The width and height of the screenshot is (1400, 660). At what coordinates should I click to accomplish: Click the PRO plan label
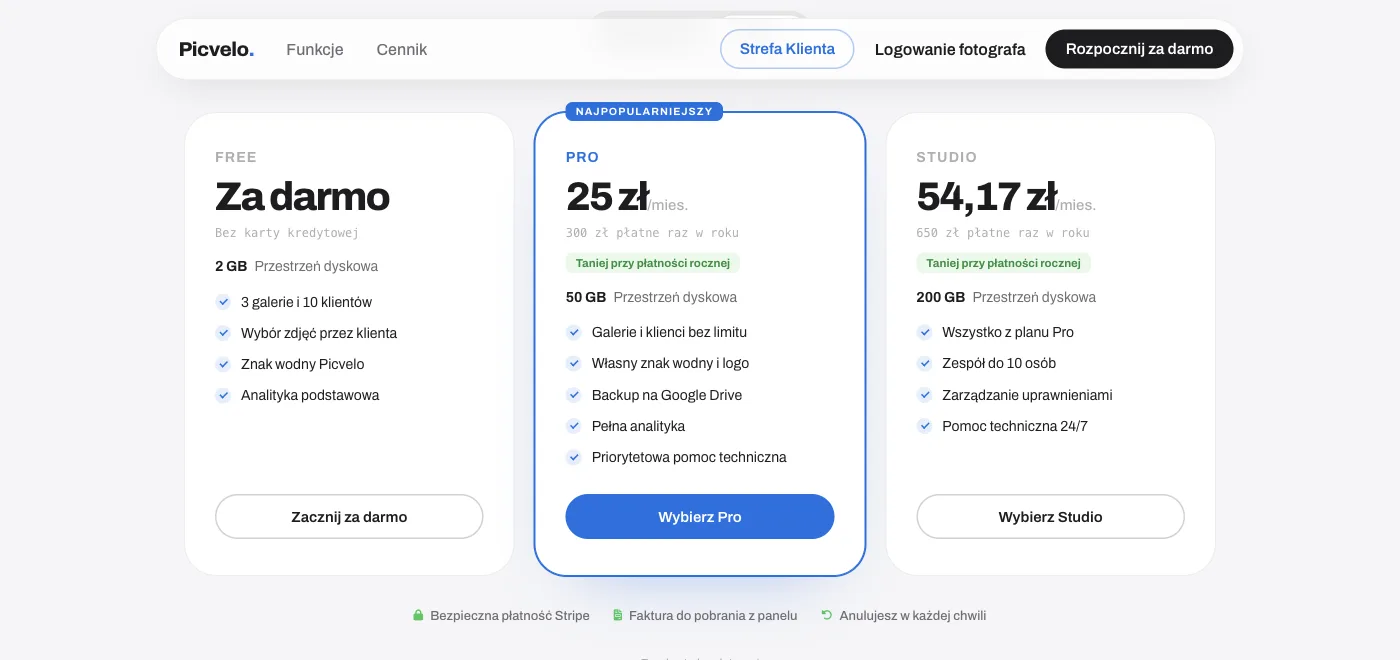582,157
